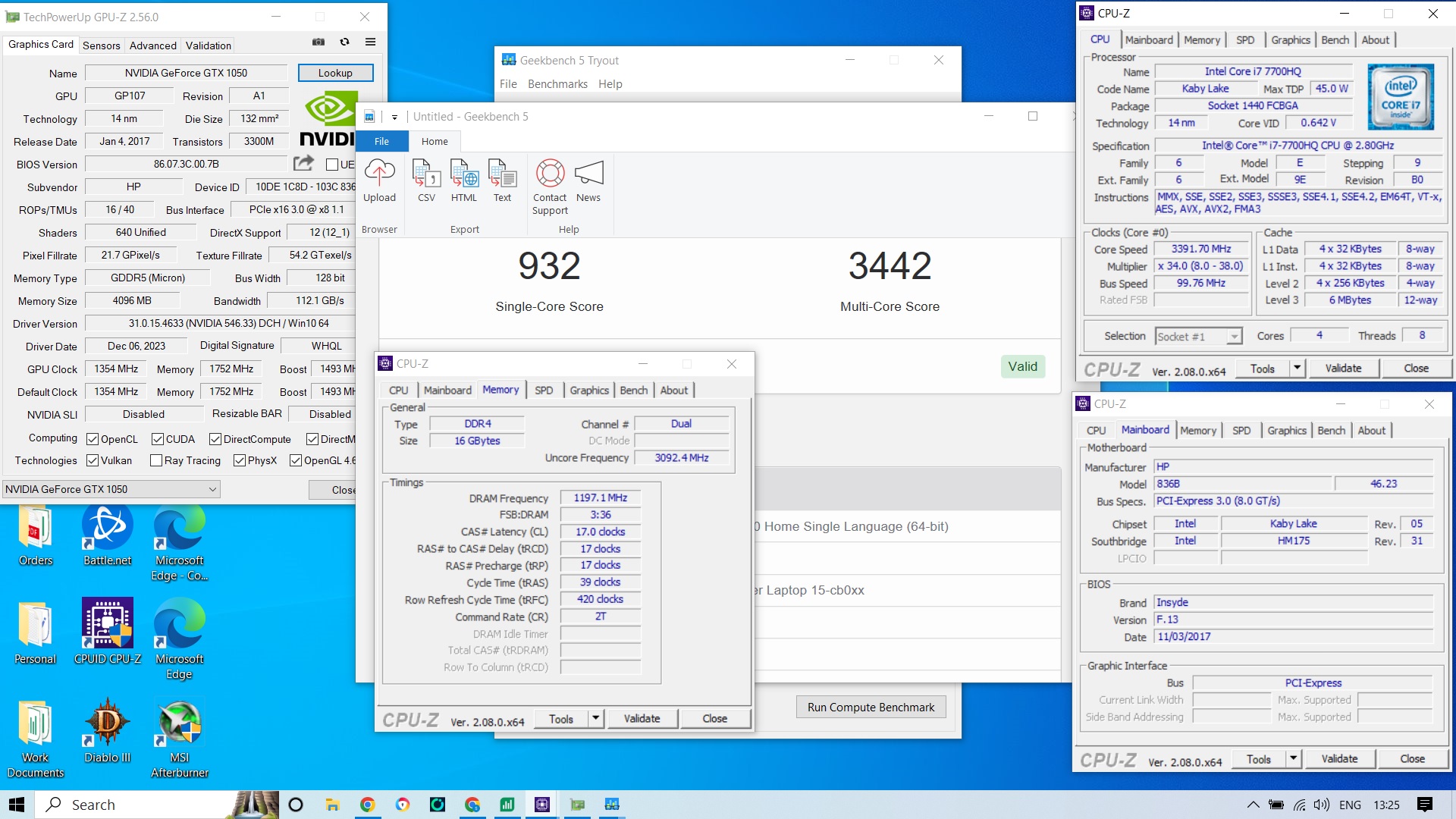
Task: Open the GPU-Z hamburger menu
Action: (371, 42)
